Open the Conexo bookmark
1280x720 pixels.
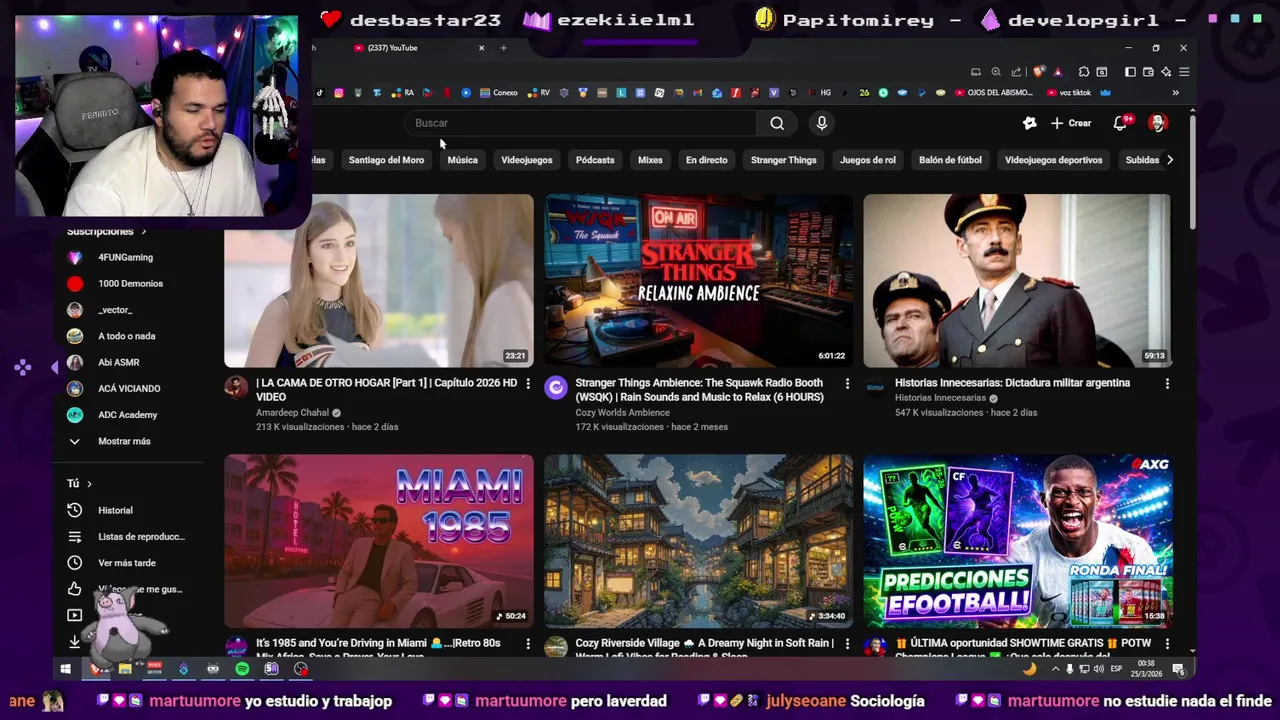[499, 93]
